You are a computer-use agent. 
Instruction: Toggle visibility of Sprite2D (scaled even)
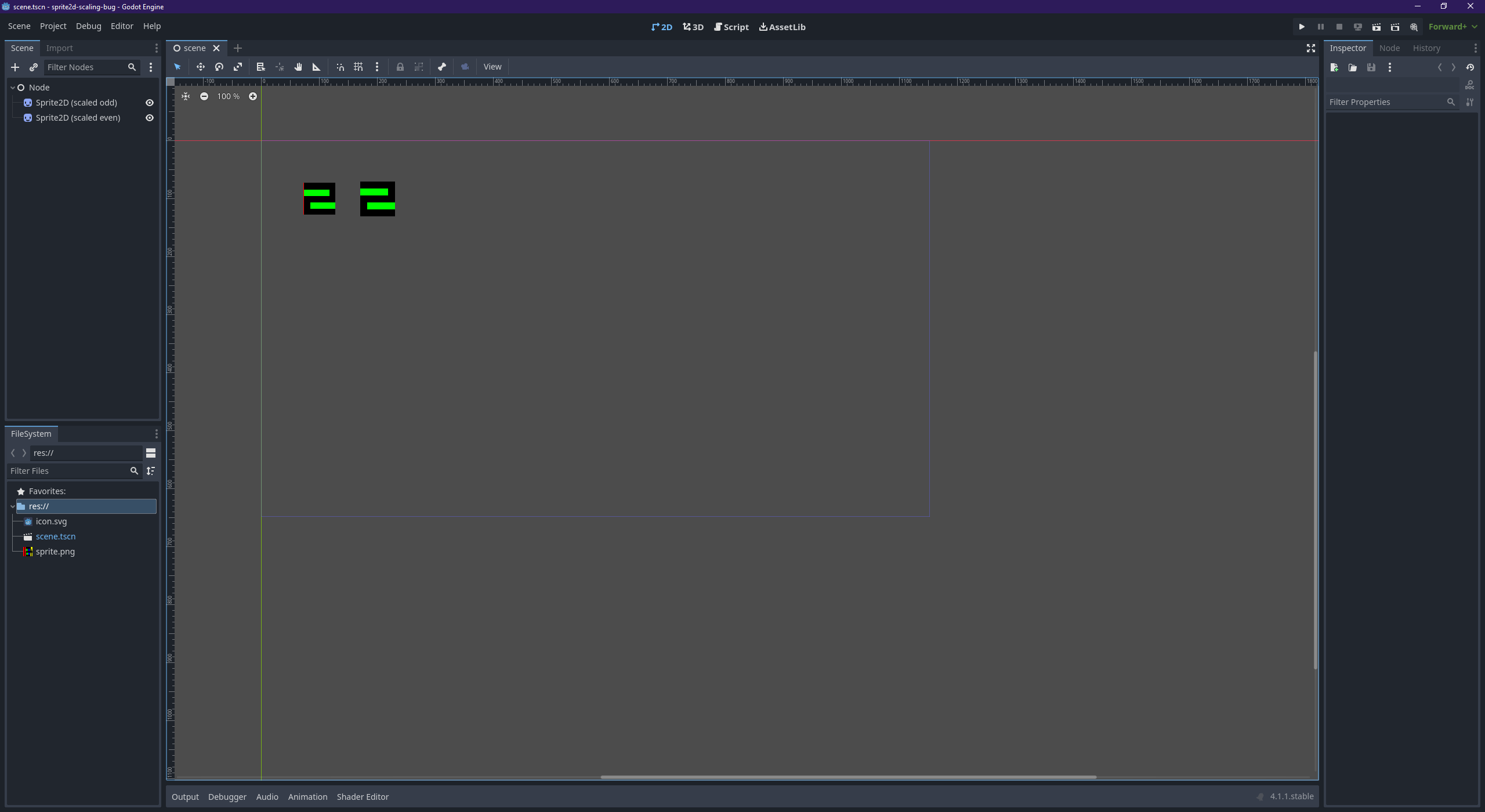tap(149, 117)
